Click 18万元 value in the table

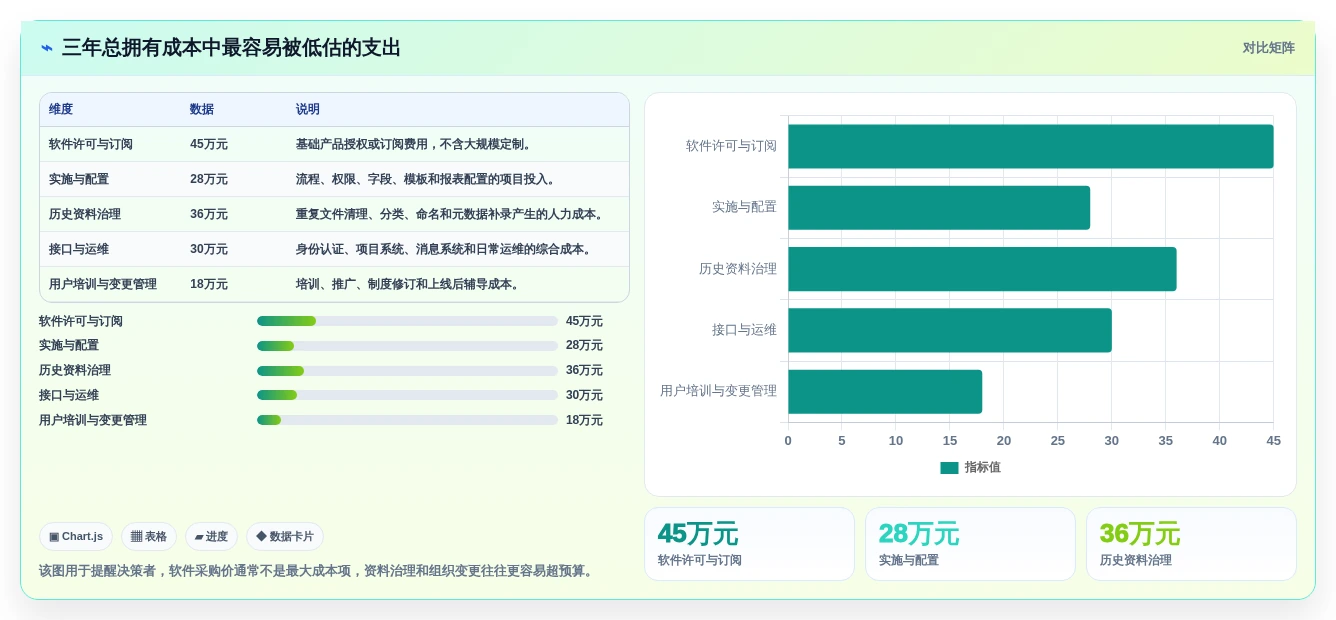tap(209, 284)
